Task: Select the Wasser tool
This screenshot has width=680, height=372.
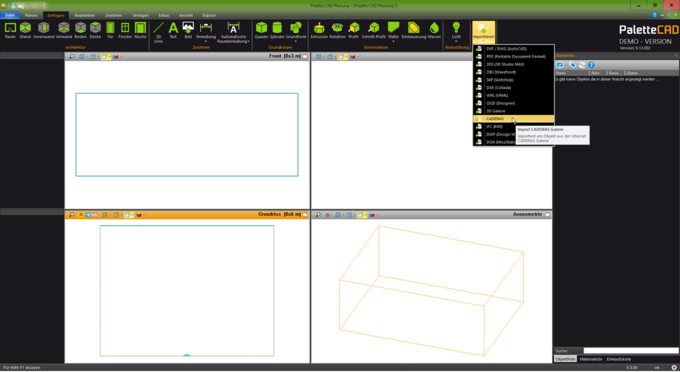Action: [434, 30]
